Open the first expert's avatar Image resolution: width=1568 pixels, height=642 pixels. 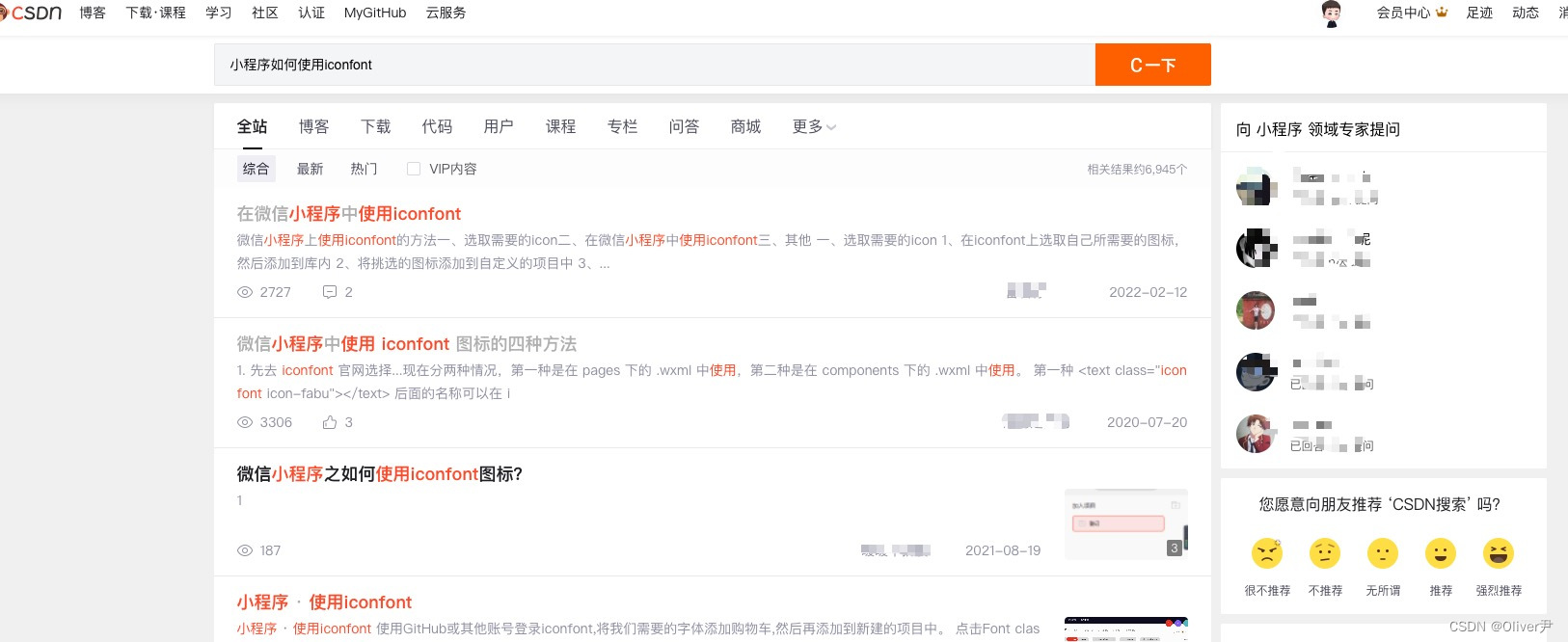[1256, 187]
